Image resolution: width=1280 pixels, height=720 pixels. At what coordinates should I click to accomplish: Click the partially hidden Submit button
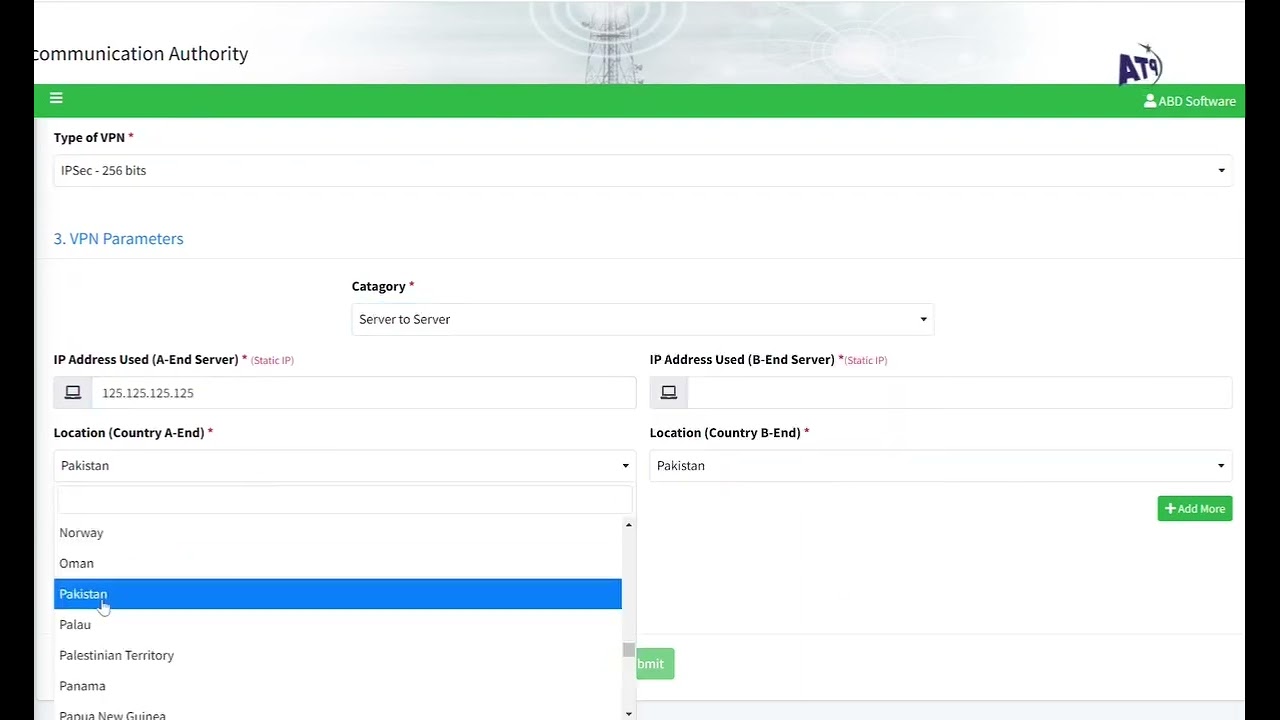[x=655, y=664]
